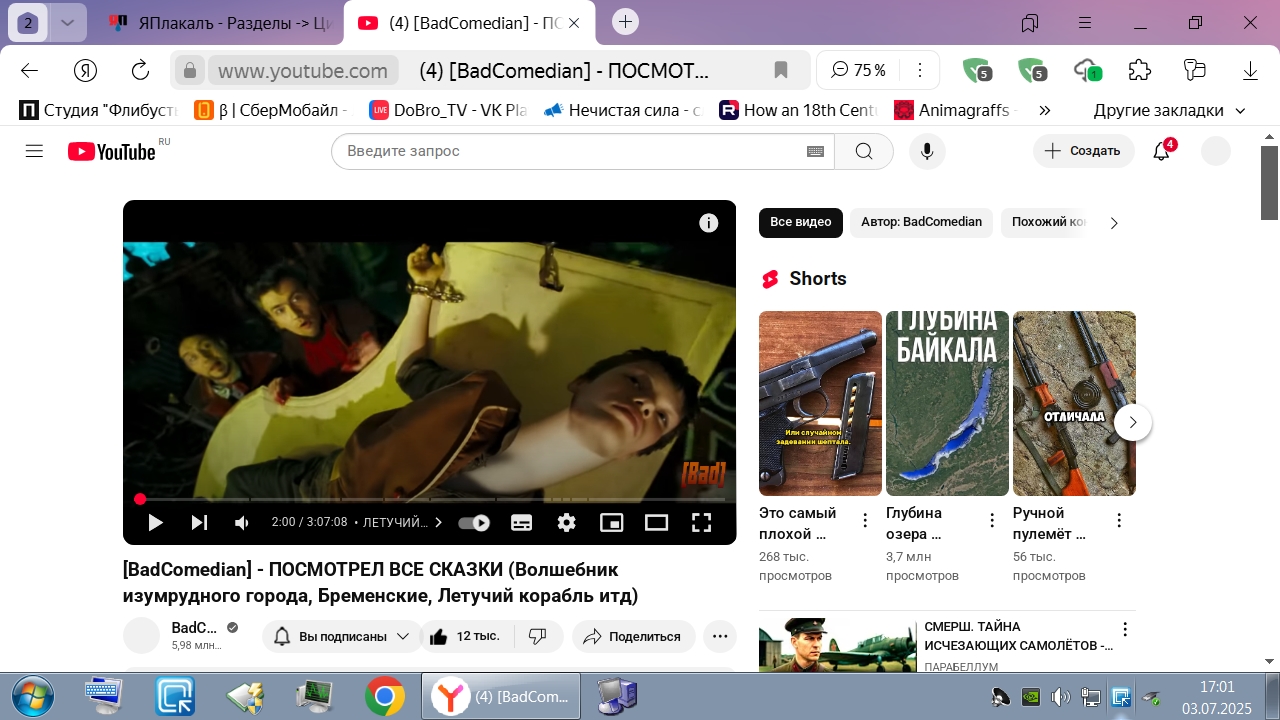The height and width of the screenshot is (720, 1280).
Task: Switch to miniplayer mode
Action: point(611,522)
